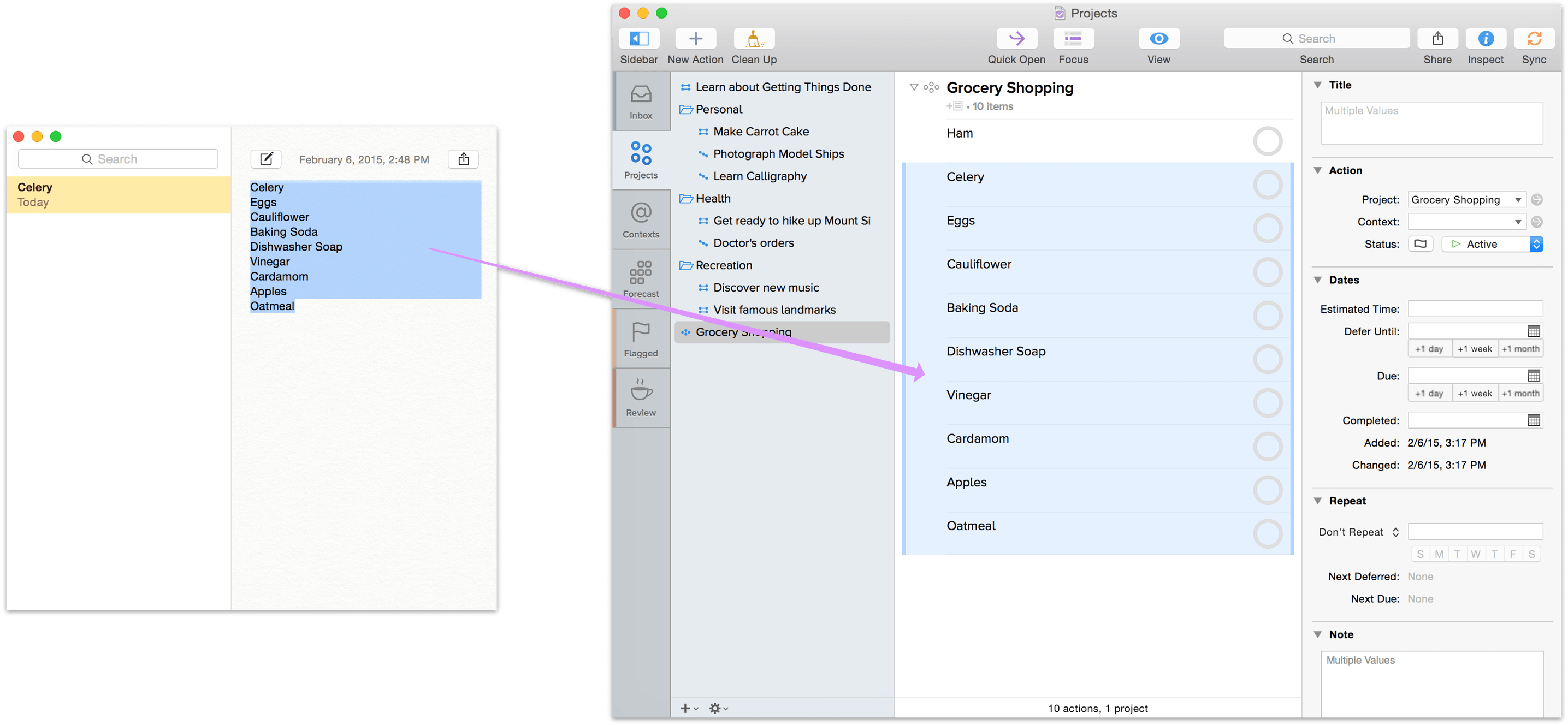Image resolution: width=1568 pixels, height=725 pixels.
Task: Open Defer Until calendar picker
Action: [x=1533, y=331]
